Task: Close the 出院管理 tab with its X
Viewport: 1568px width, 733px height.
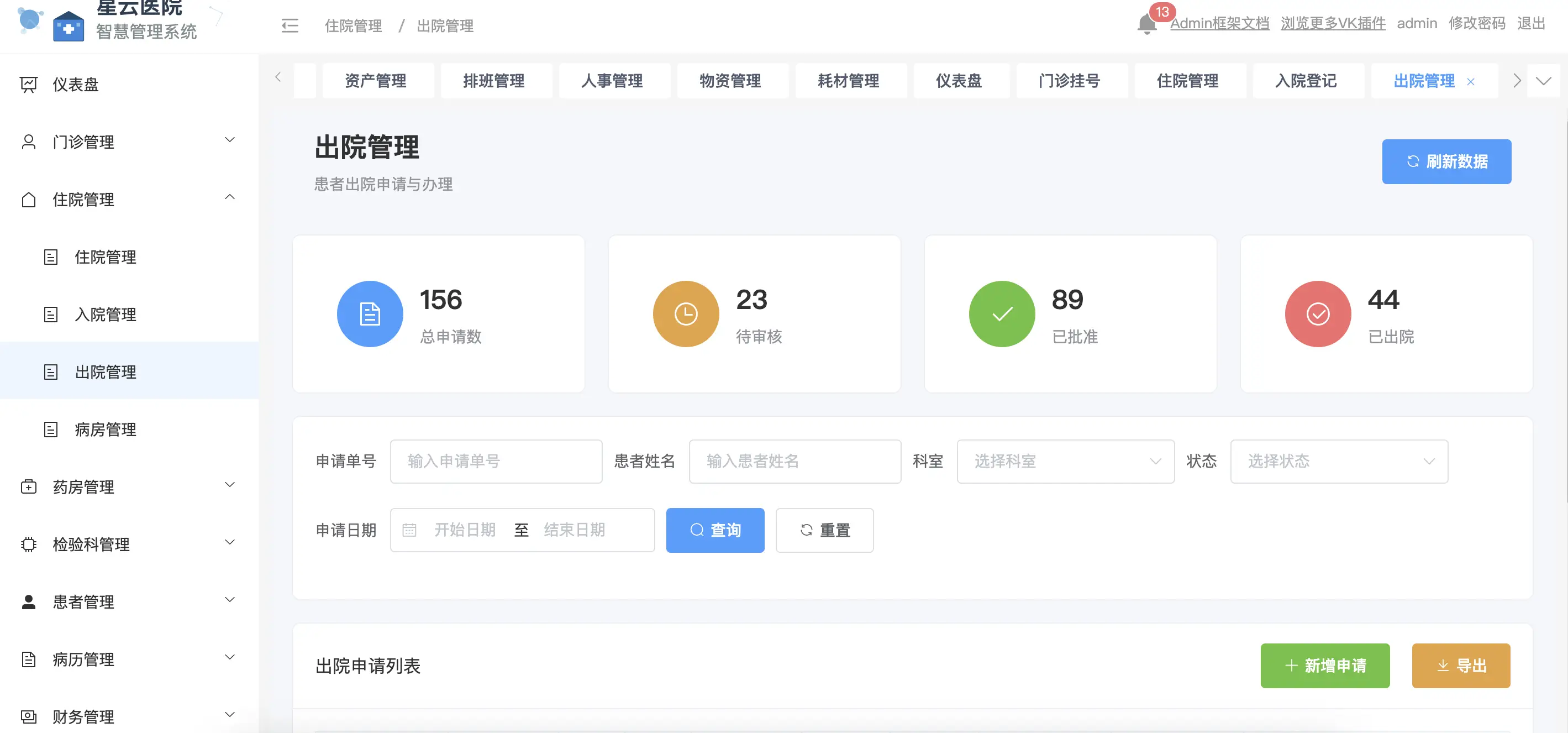Action: (1471, 82)
